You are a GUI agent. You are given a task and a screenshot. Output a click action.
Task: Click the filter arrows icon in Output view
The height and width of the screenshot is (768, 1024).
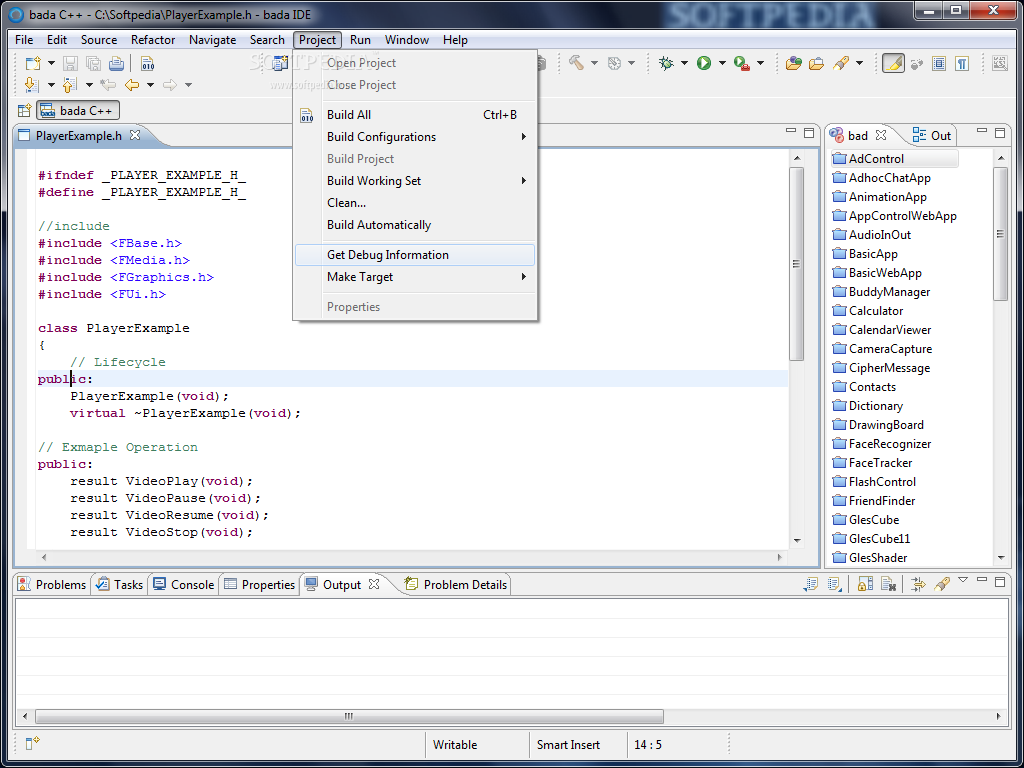[918, 584]
